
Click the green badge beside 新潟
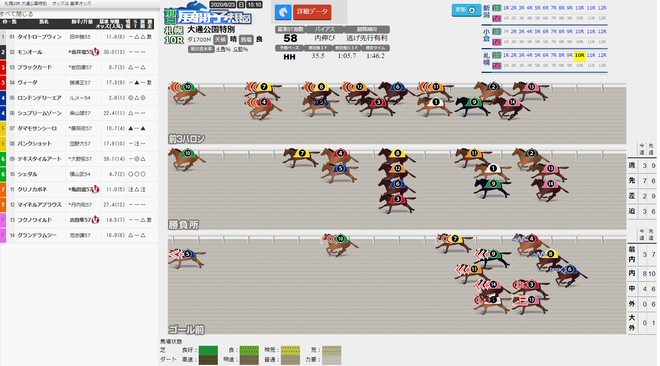click(x=497, y=8)
